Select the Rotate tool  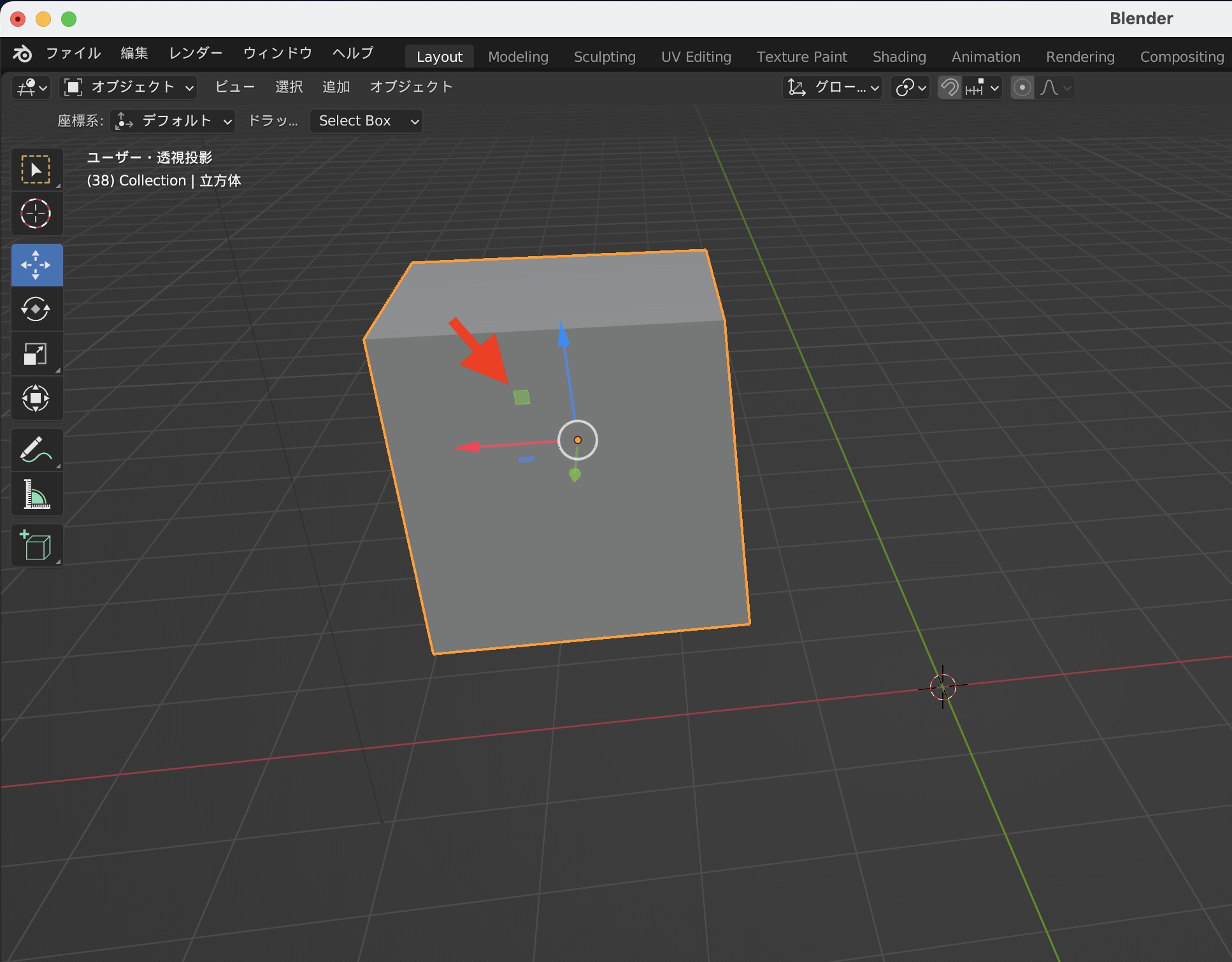pyautogui.click(x=36, y=310)
